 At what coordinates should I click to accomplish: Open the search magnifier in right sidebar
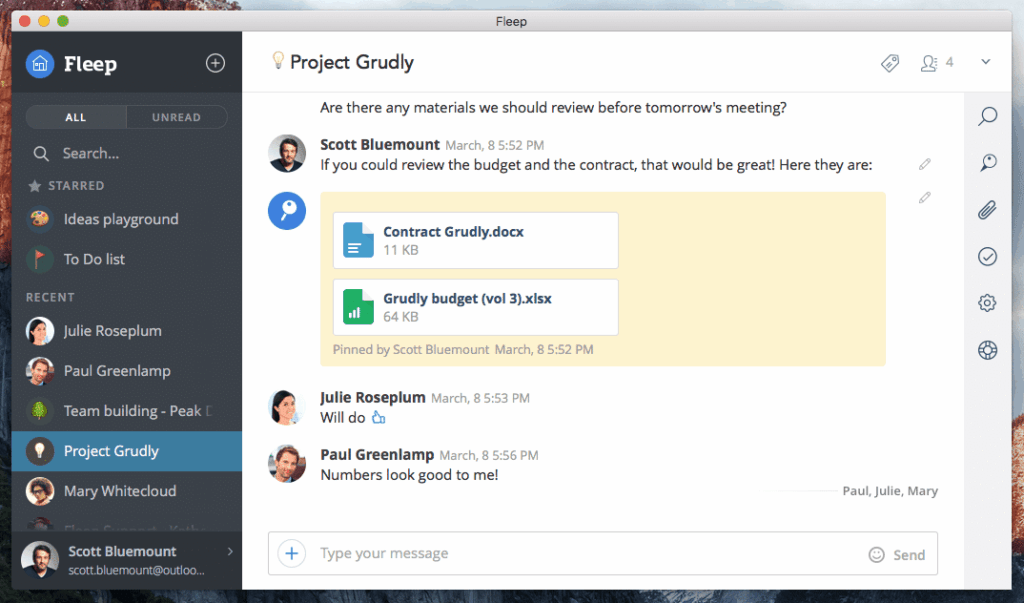coord(987,116)
